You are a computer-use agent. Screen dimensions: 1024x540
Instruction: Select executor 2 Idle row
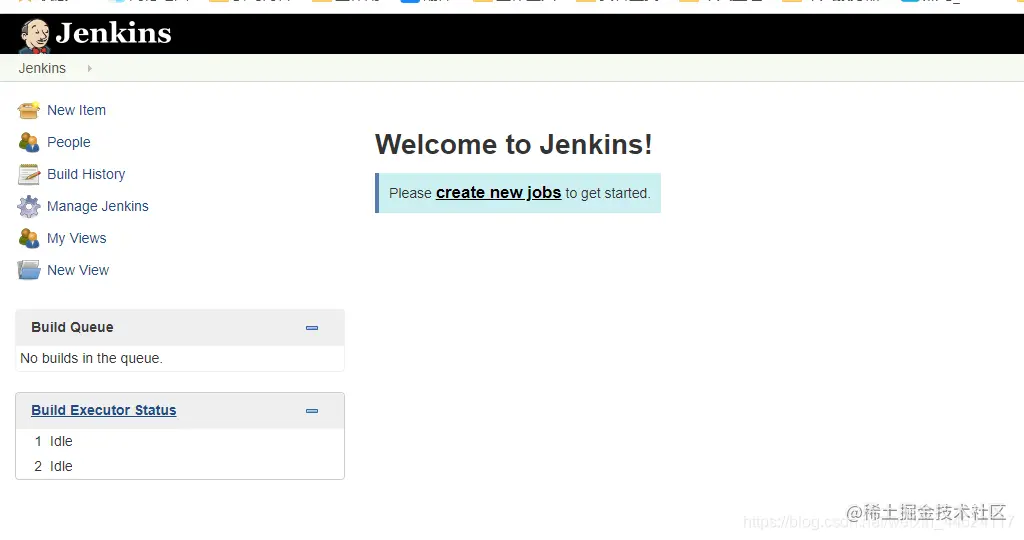180,466
